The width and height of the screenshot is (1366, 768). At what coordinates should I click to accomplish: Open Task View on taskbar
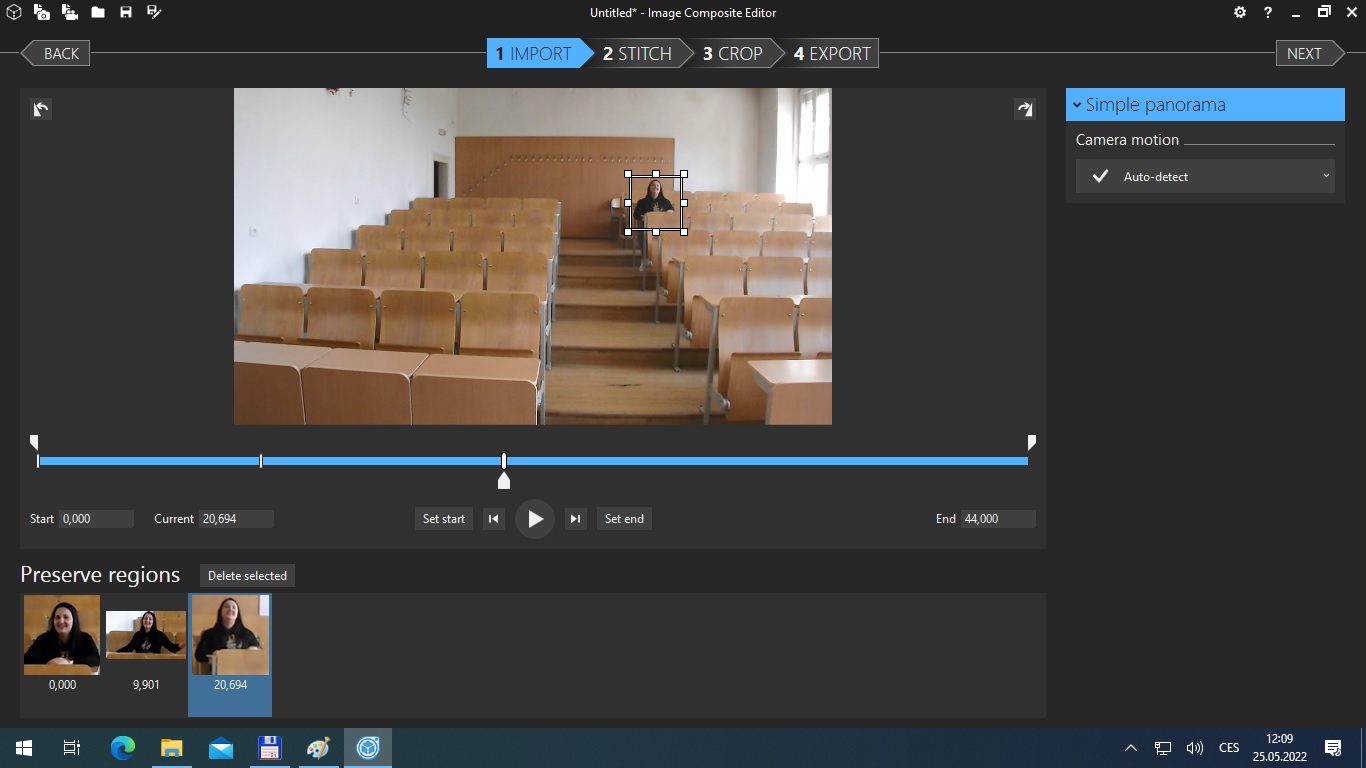tap(72, 748)
